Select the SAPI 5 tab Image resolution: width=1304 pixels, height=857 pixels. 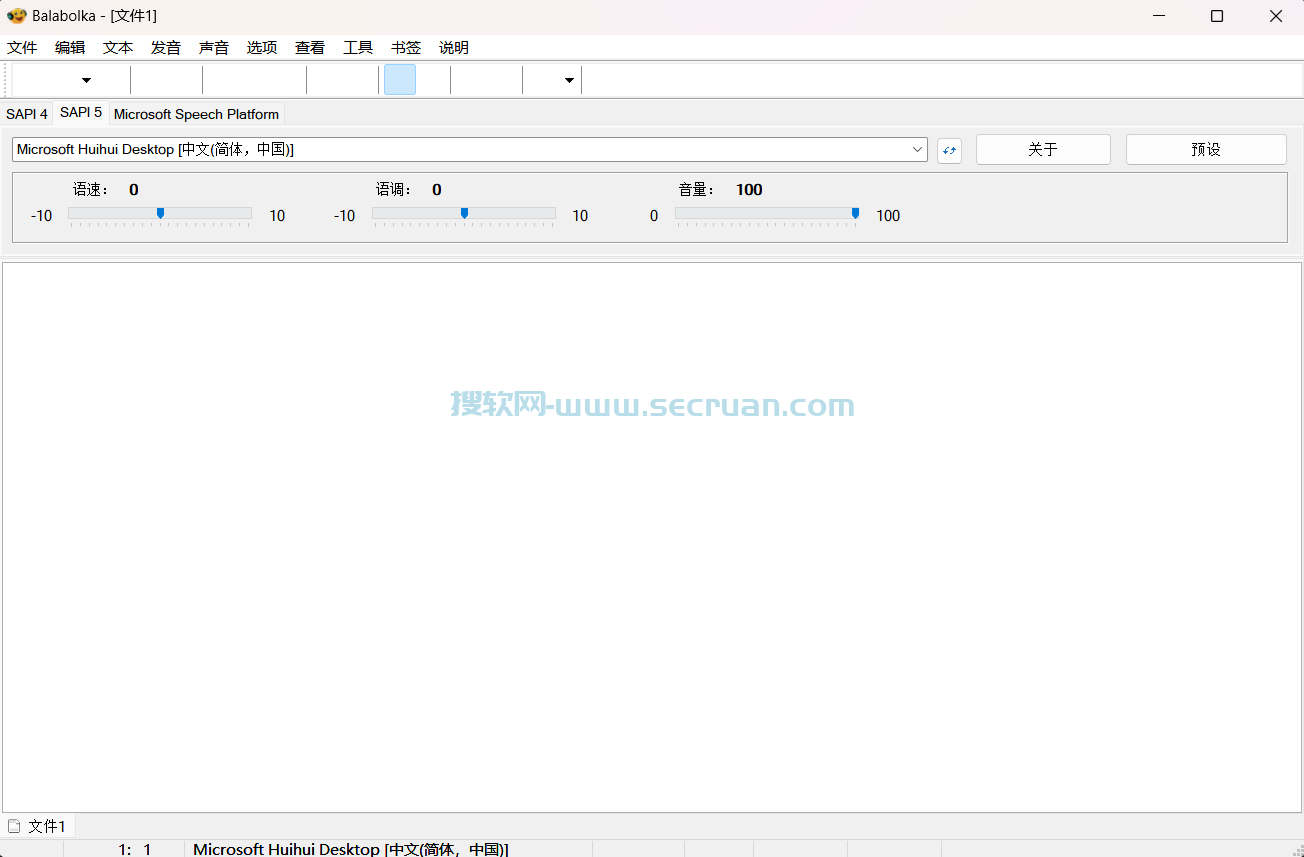(81, 112)
